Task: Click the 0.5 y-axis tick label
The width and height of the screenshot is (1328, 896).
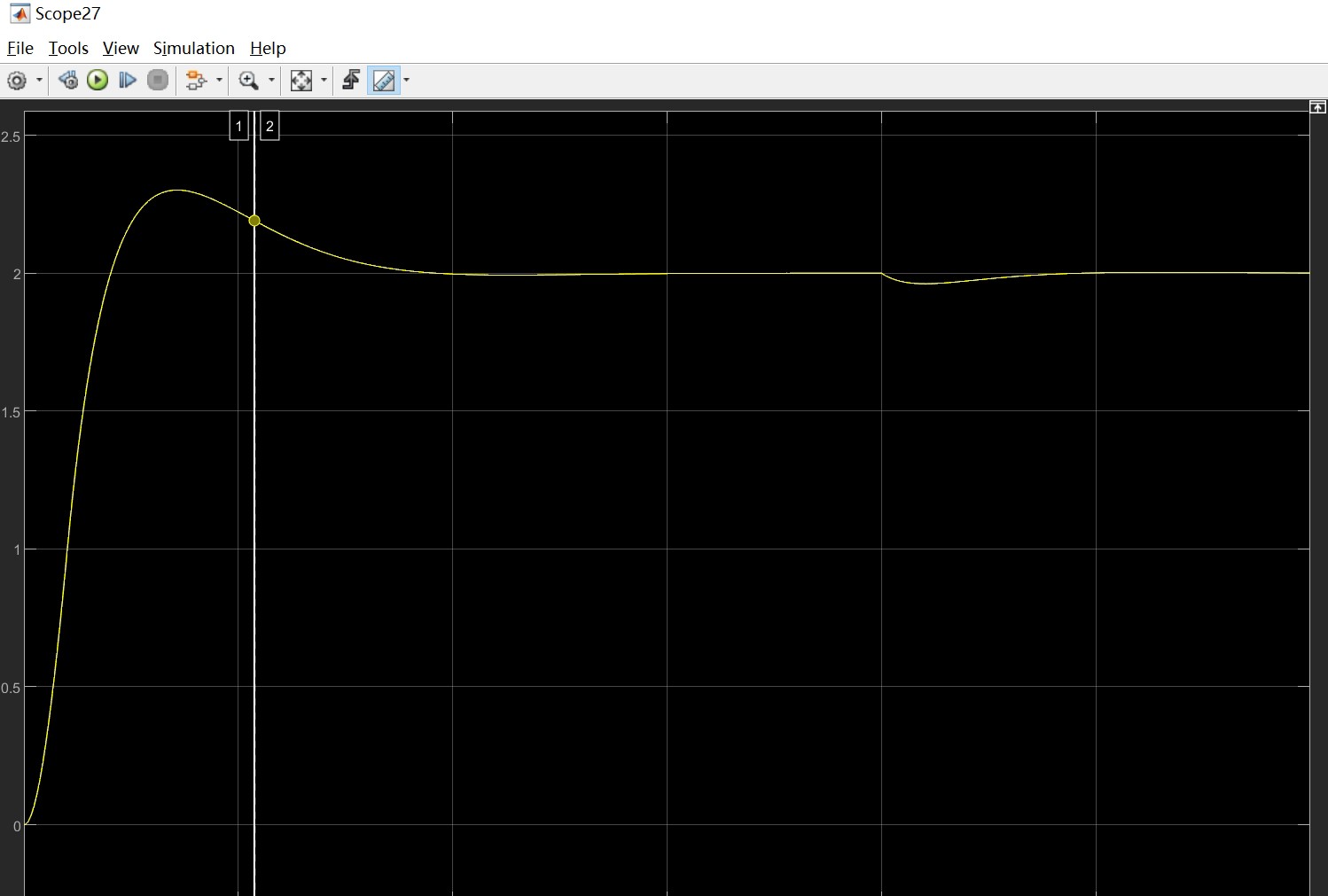Action: [x=11, y=688]
